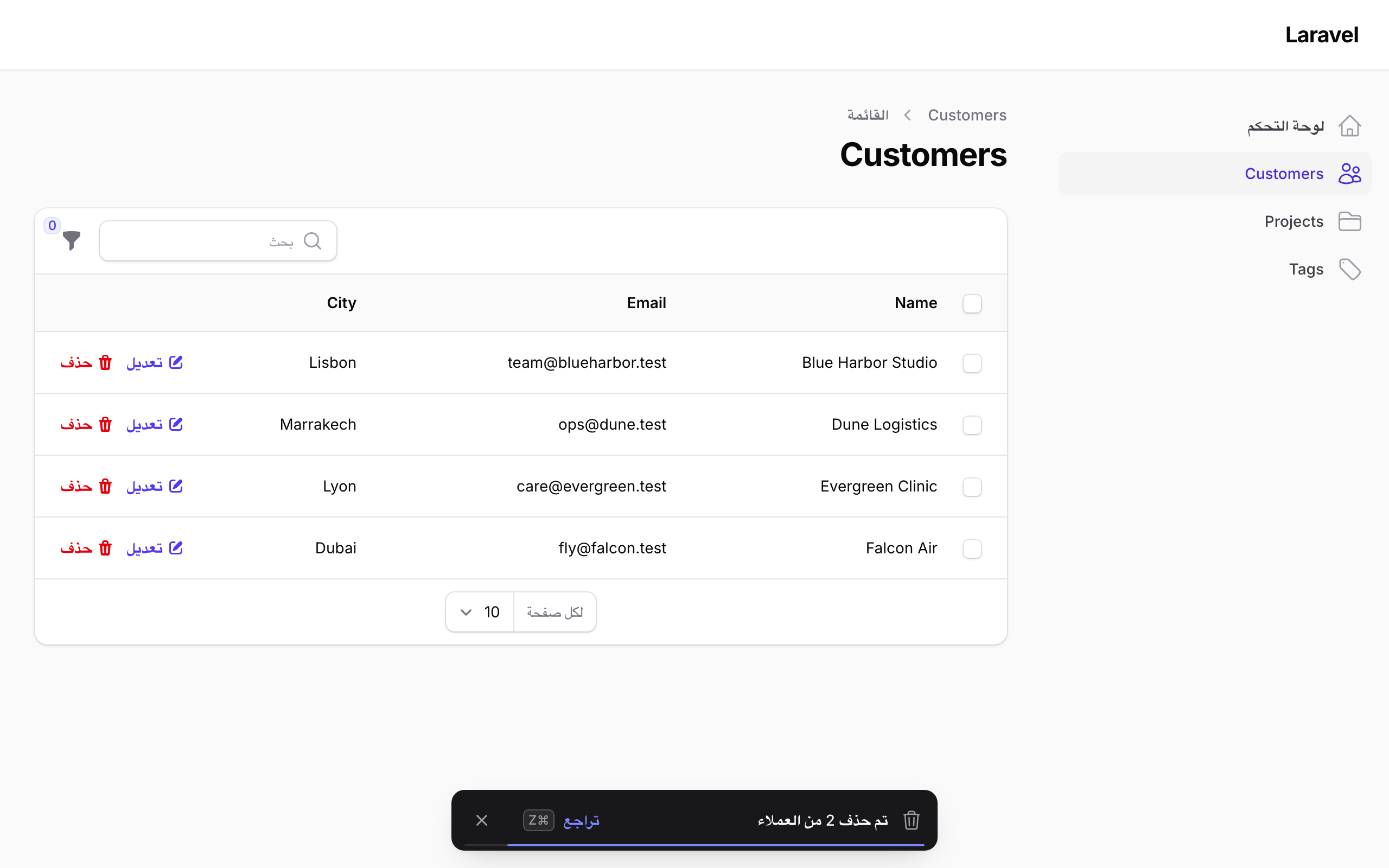
Task: Open the per-page dropdown showing 10
Action: point(480,612)
